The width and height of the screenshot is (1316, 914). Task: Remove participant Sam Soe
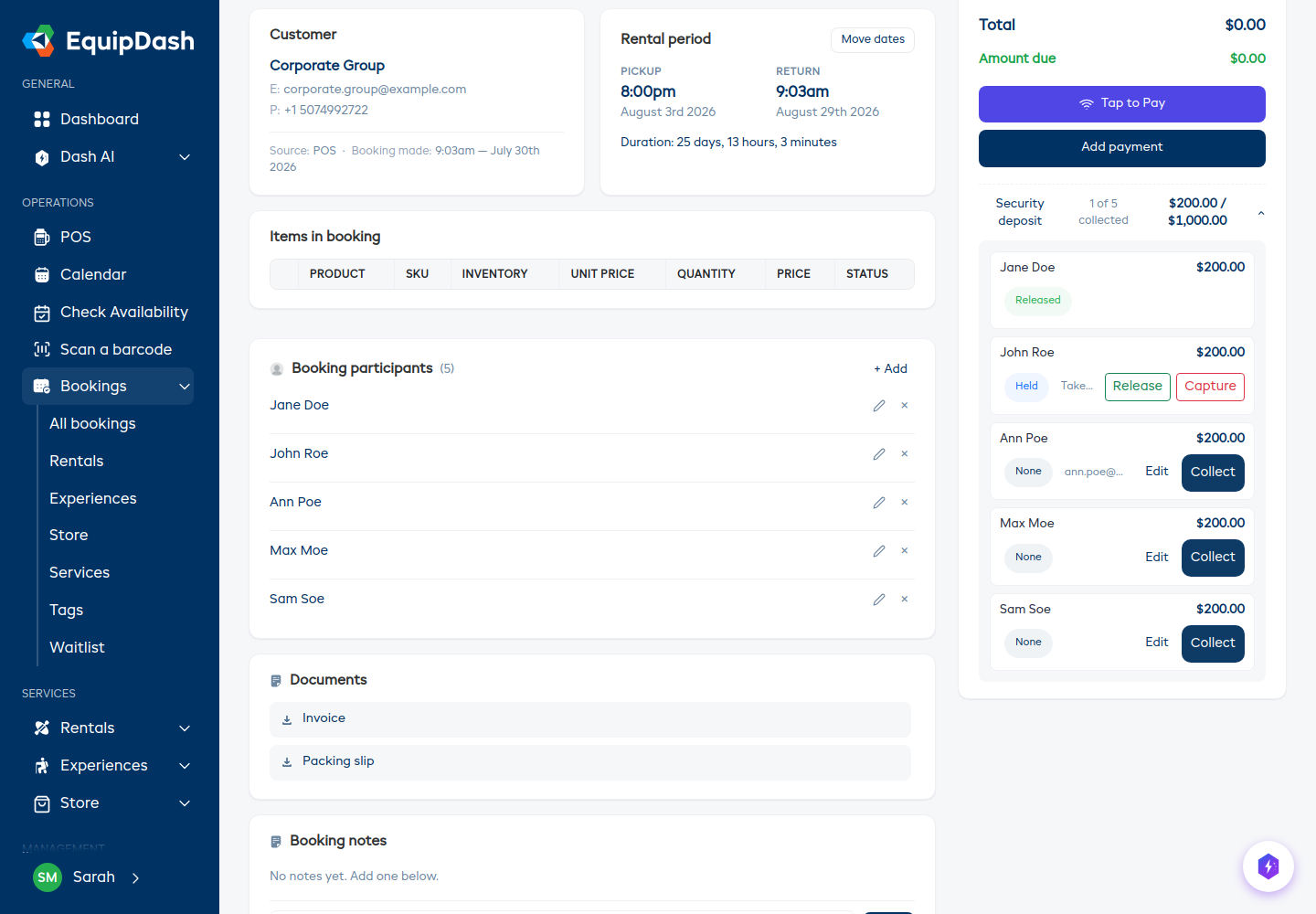[905, 600]
